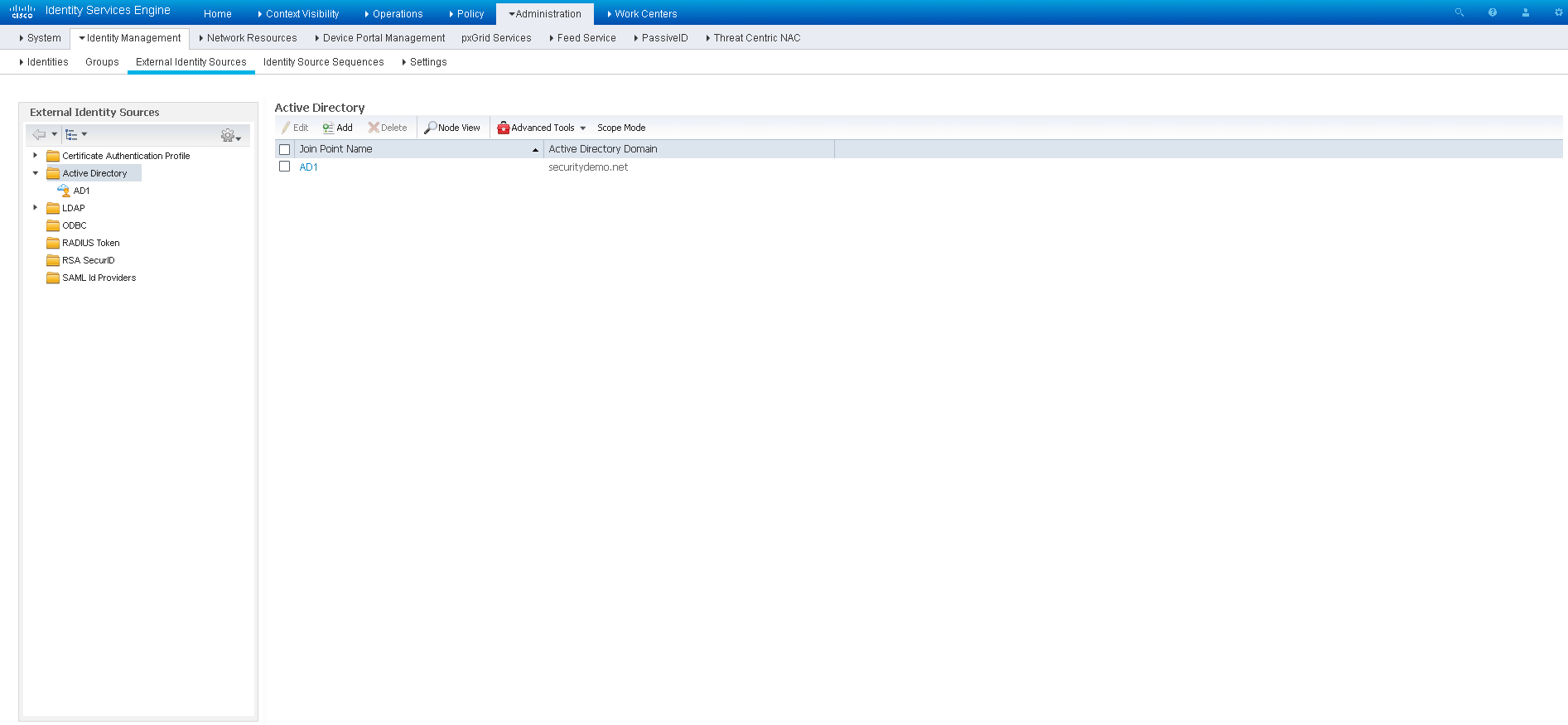
Task: Click the Active Directory Domain column header
Action: (689, 149)
